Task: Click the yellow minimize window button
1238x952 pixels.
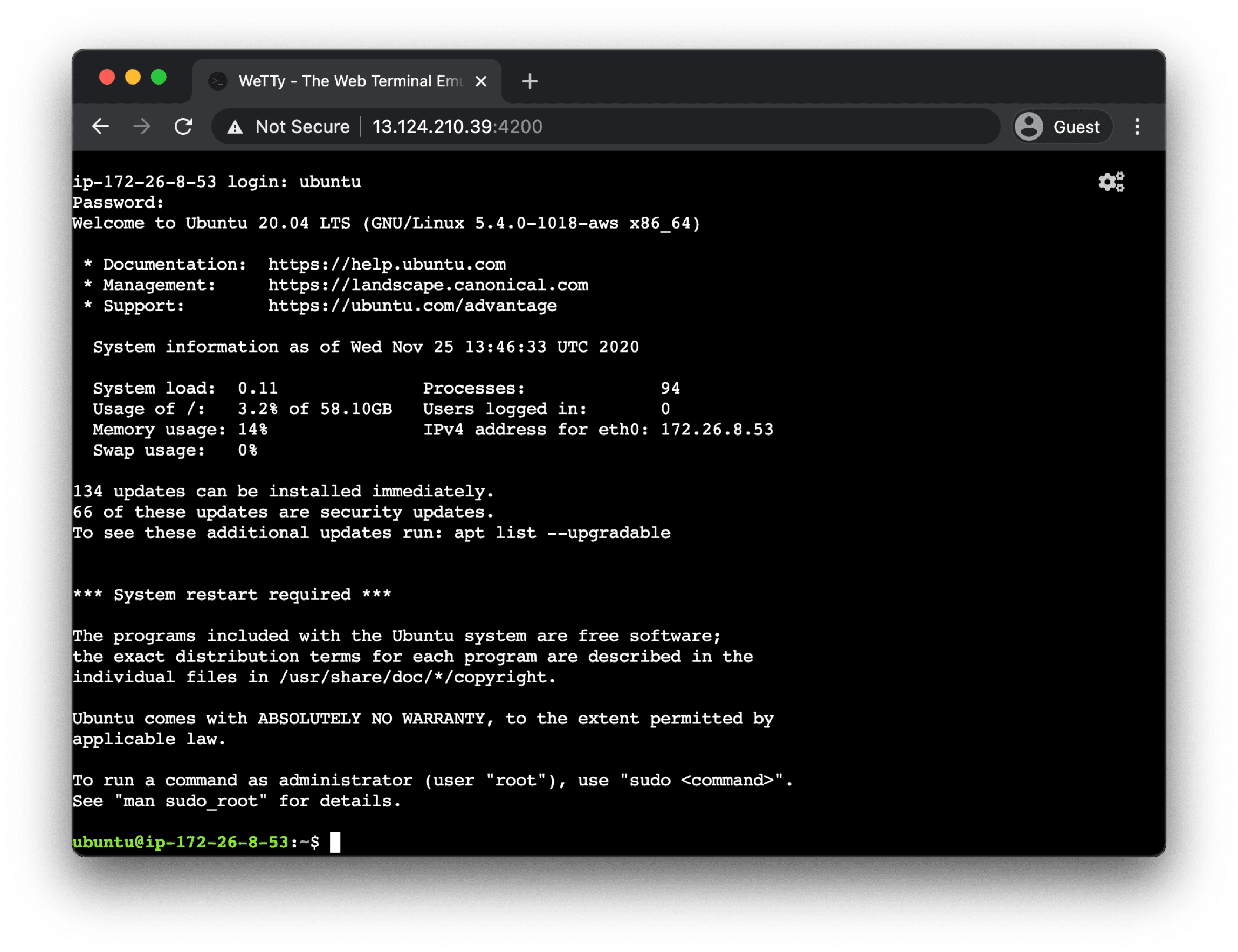Action: click(133, 77)
